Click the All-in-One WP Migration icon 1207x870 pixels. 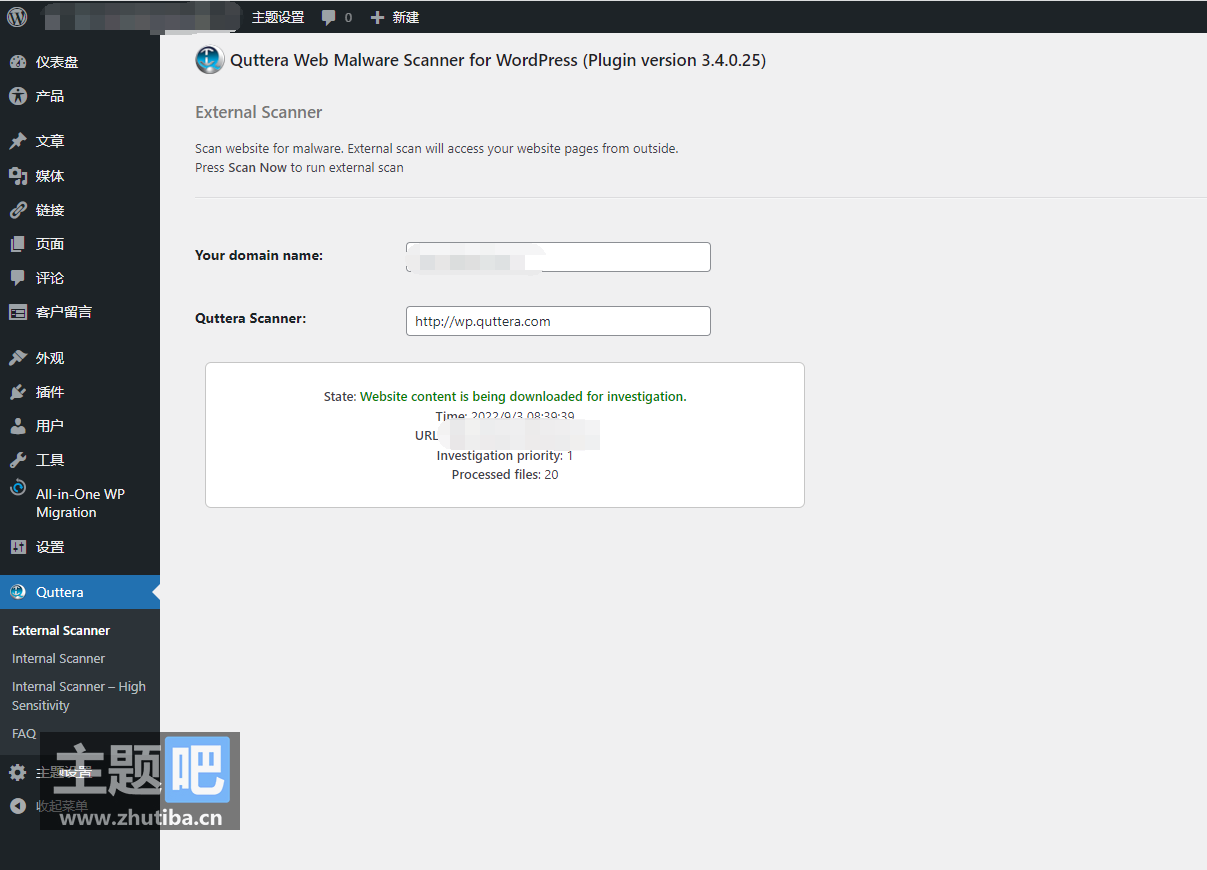click(18, 488)
